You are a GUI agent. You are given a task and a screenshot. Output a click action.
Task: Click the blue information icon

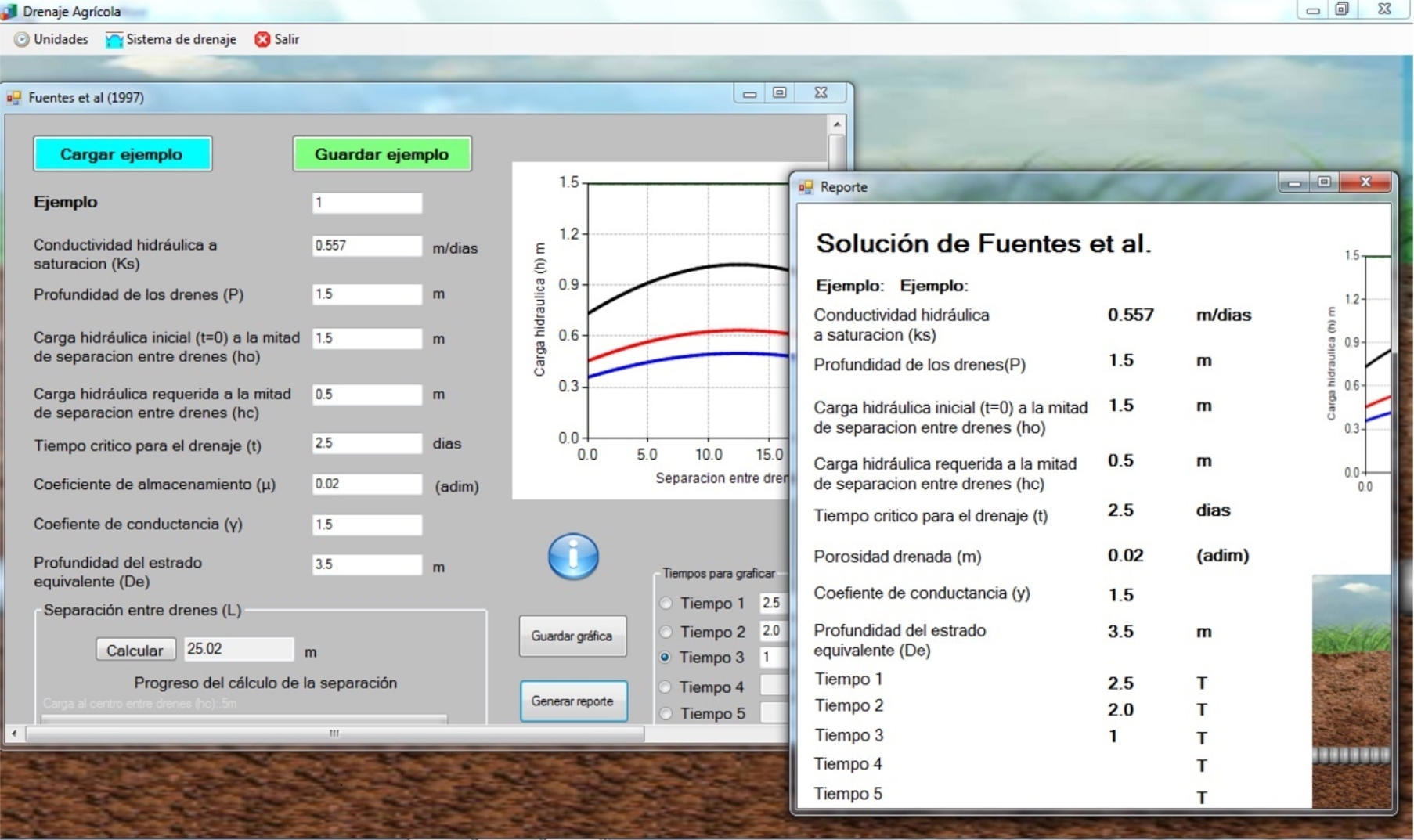click(573, 557)
